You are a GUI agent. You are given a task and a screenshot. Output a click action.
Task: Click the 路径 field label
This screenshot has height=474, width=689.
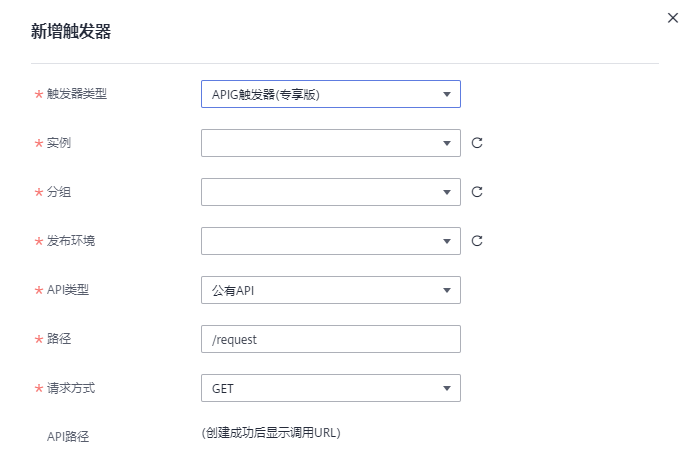tap(59, 339)
